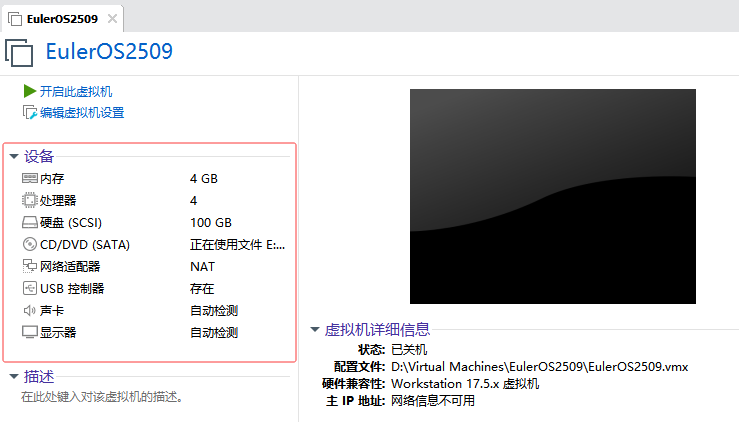Click the 网络信息不可用 IP address value
This screenshot has width=739, height=422.
click(x=433, y=401)
